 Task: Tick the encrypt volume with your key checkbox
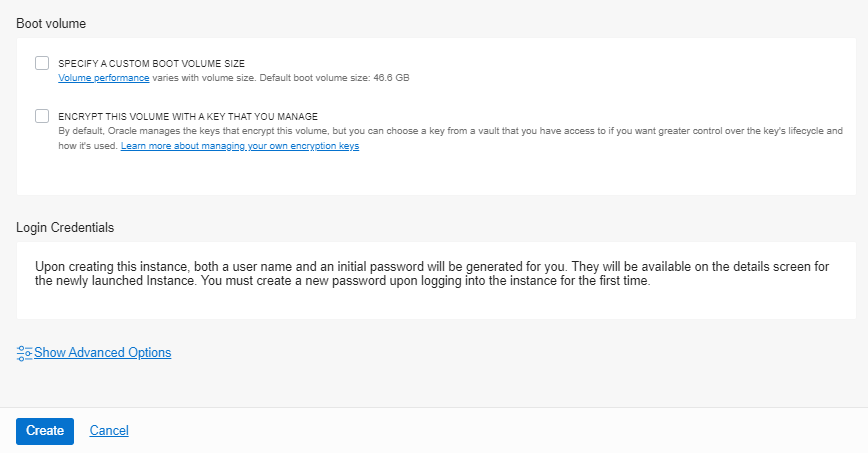[x=42, y=116]
